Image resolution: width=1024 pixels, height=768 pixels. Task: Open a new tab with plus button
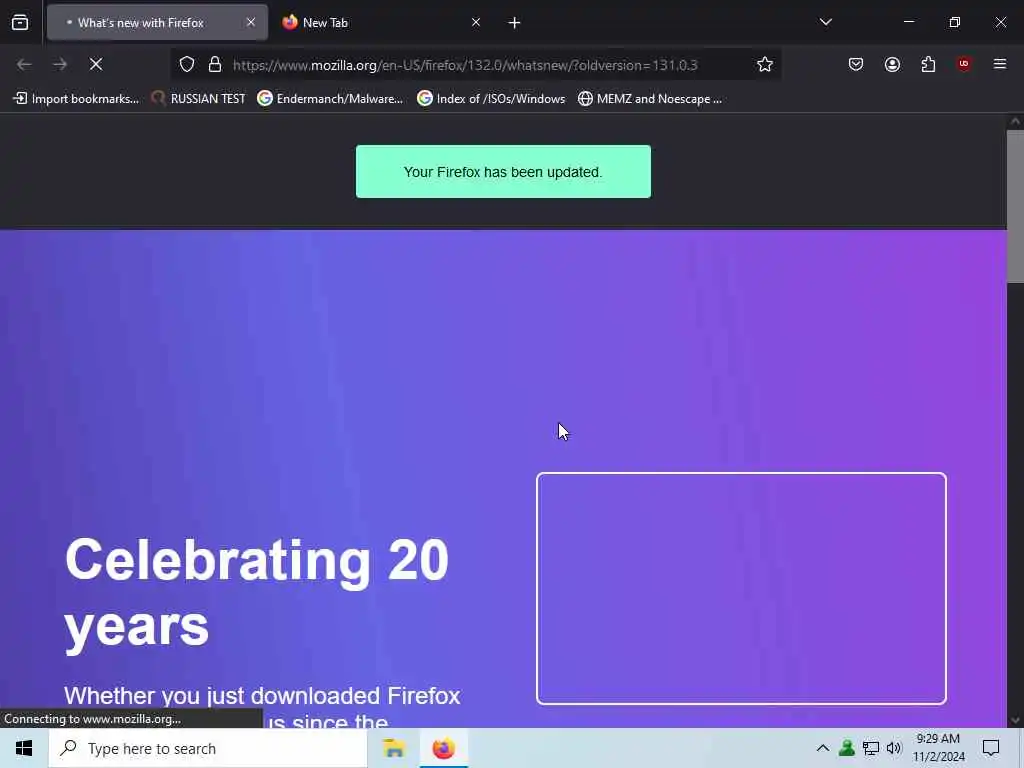click(515, 23)
